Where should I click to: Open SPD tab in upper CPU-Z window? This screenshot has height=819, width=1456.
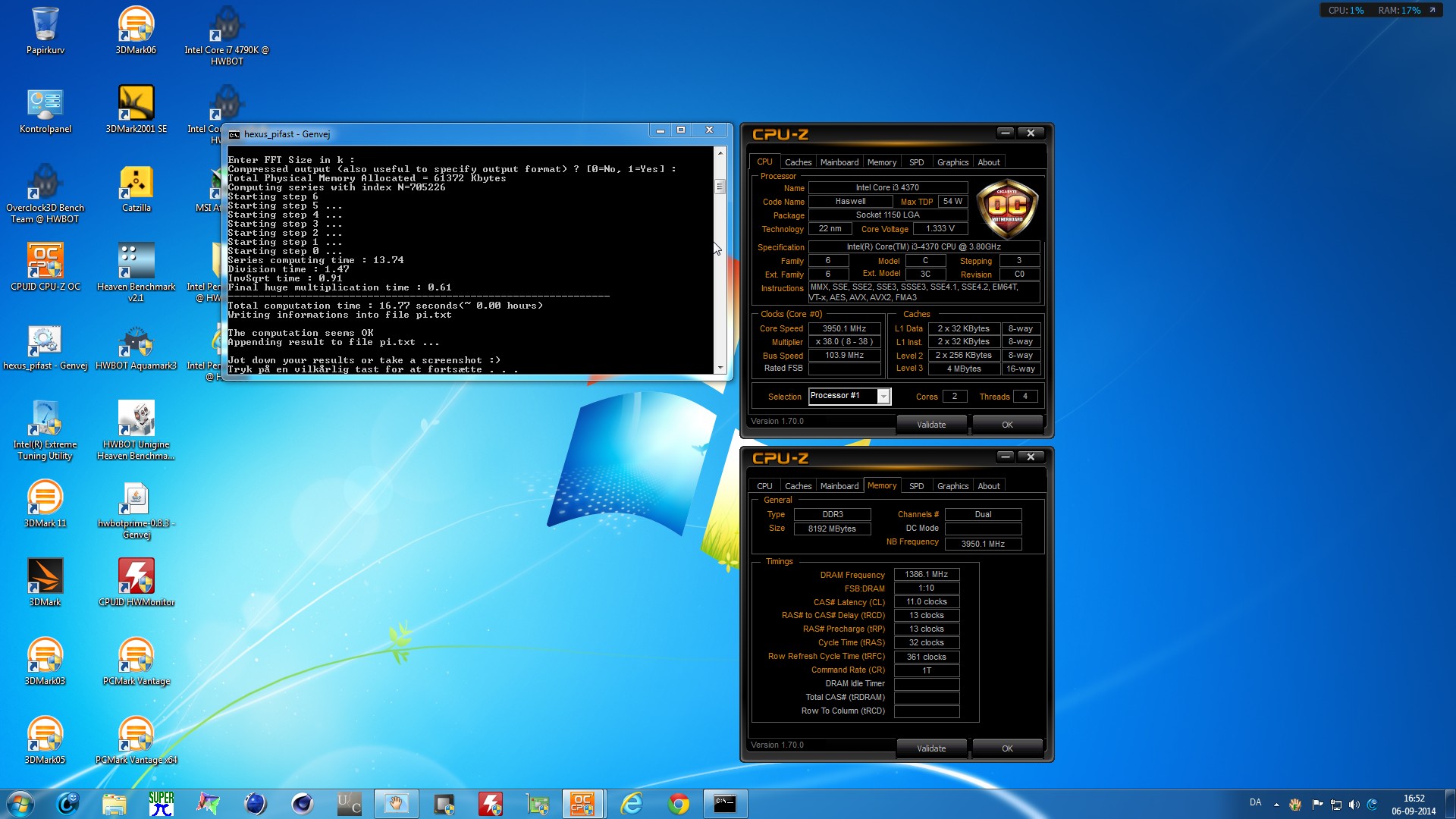(x=916, y=162)
